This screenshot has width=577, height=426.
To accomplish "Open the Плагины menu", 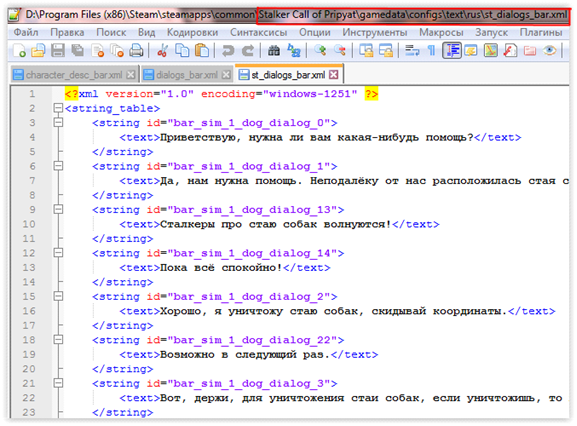I will pos(541,32).
